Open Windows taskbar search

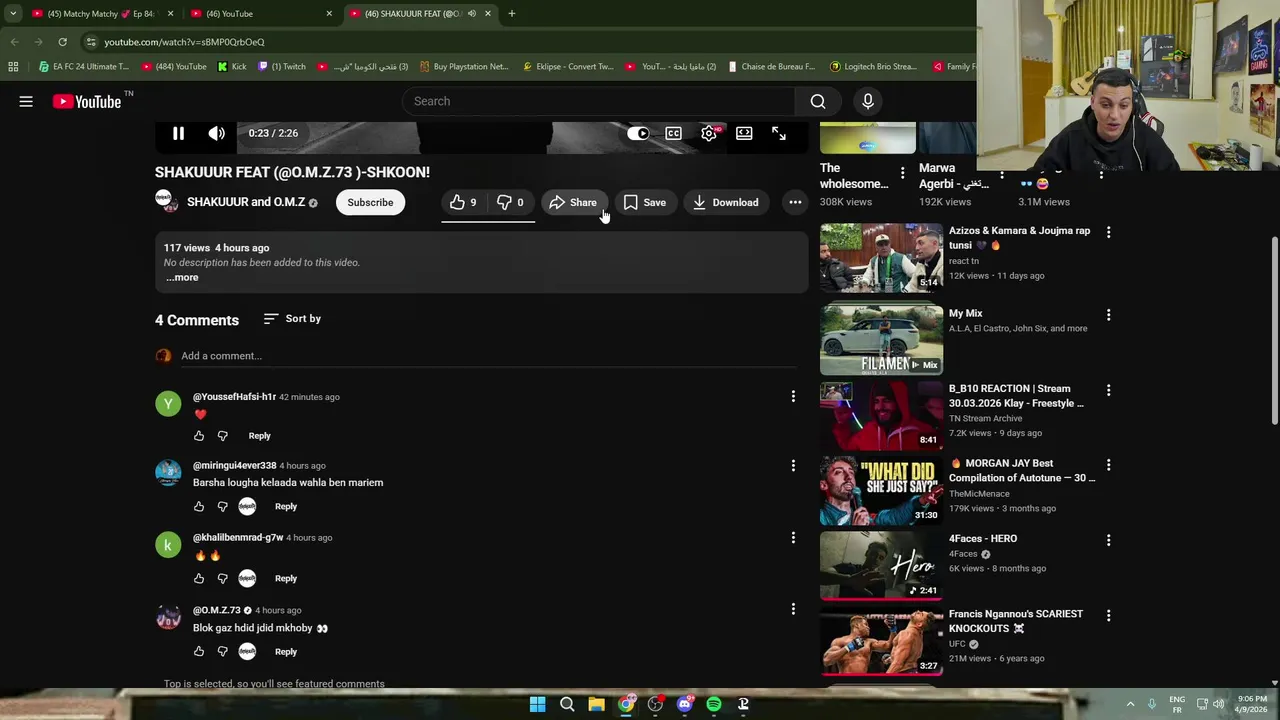[567, 704]
